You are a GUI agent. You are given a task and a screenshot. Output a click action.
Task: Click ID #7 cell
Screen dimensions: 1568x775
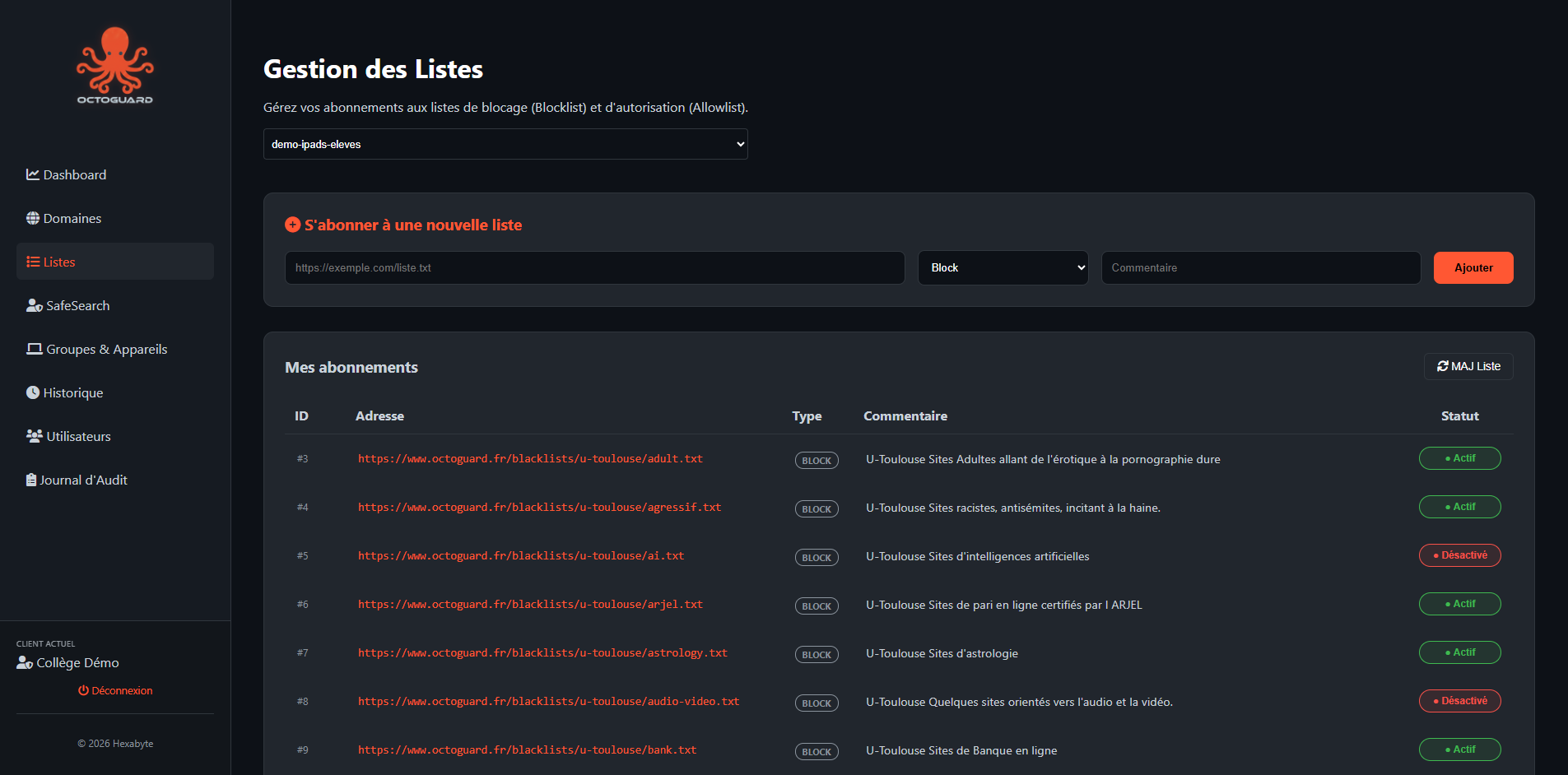click(302, 653)
